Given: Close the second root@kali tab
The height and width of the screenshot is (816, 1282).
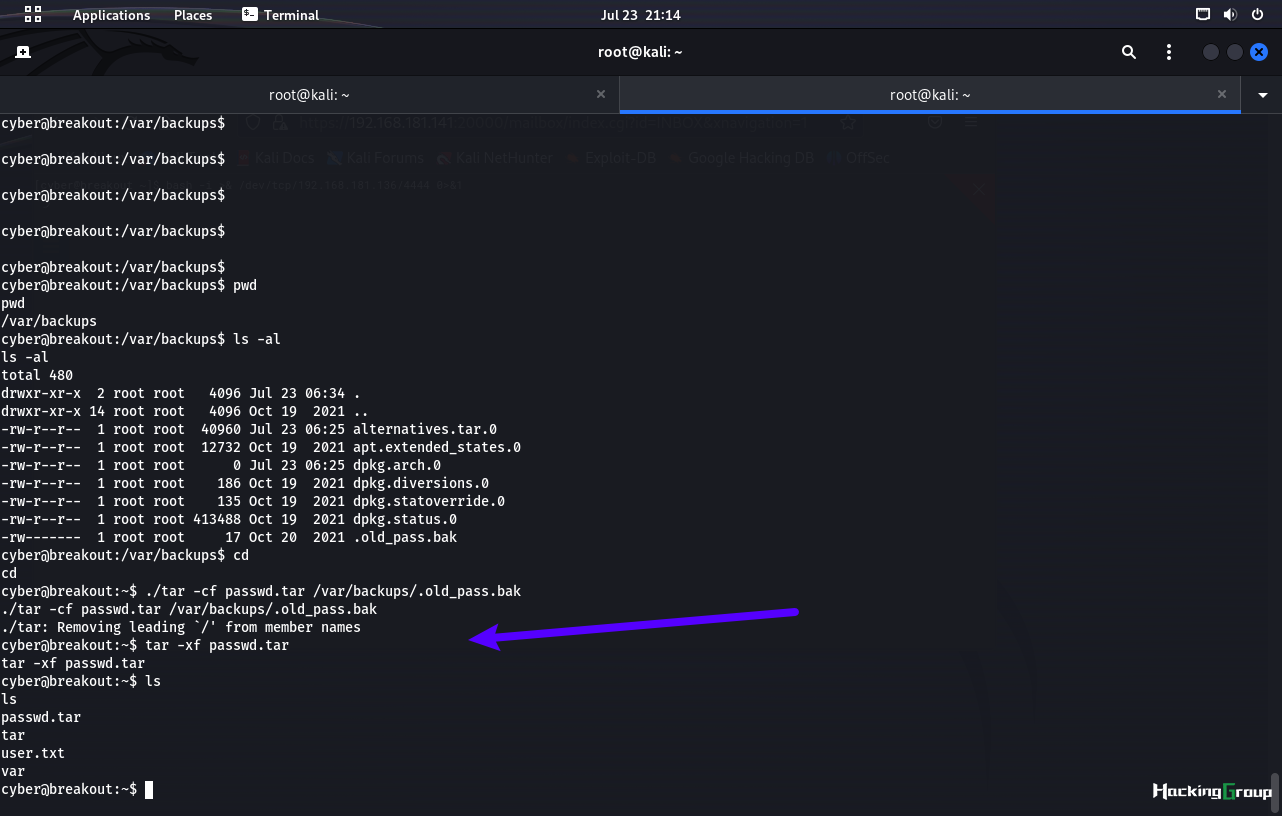Looking at the screenshot, I should coord(1222,94).
